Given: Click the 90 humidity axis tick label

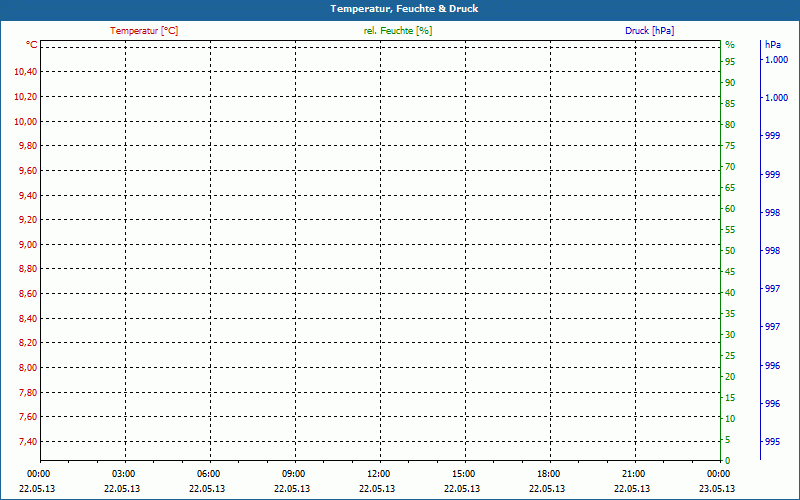Looking at the screenshot, I should point(730,83).
